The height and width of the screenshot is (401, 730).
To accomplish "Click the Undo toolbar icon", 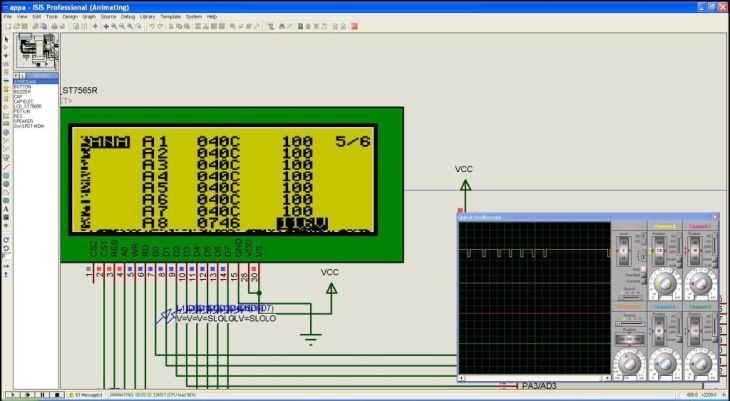I will coord(152,27).
